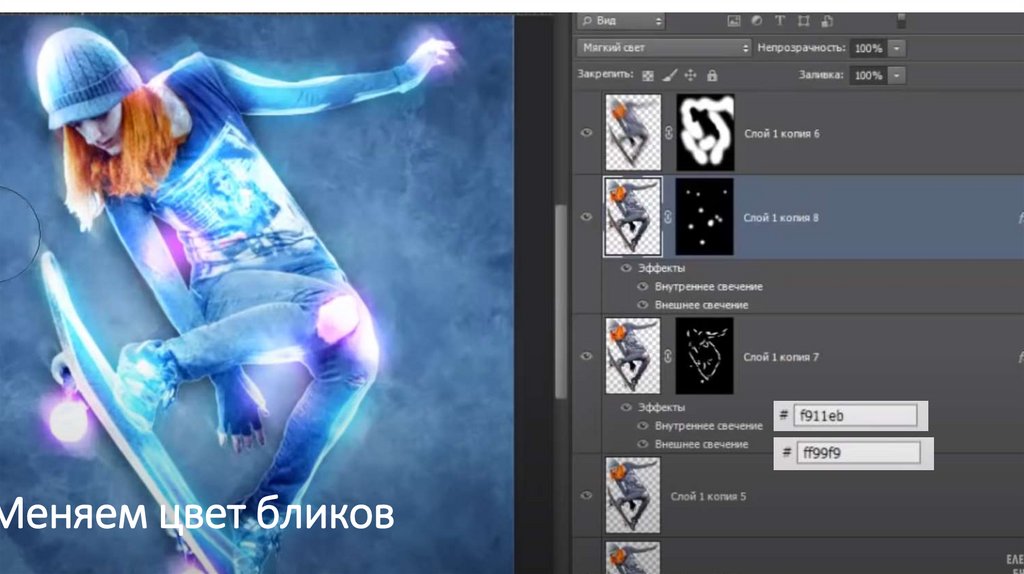Lock transparent pixels icon
Viewport: 1024px width, 574px height.
(x=647, y=76)
